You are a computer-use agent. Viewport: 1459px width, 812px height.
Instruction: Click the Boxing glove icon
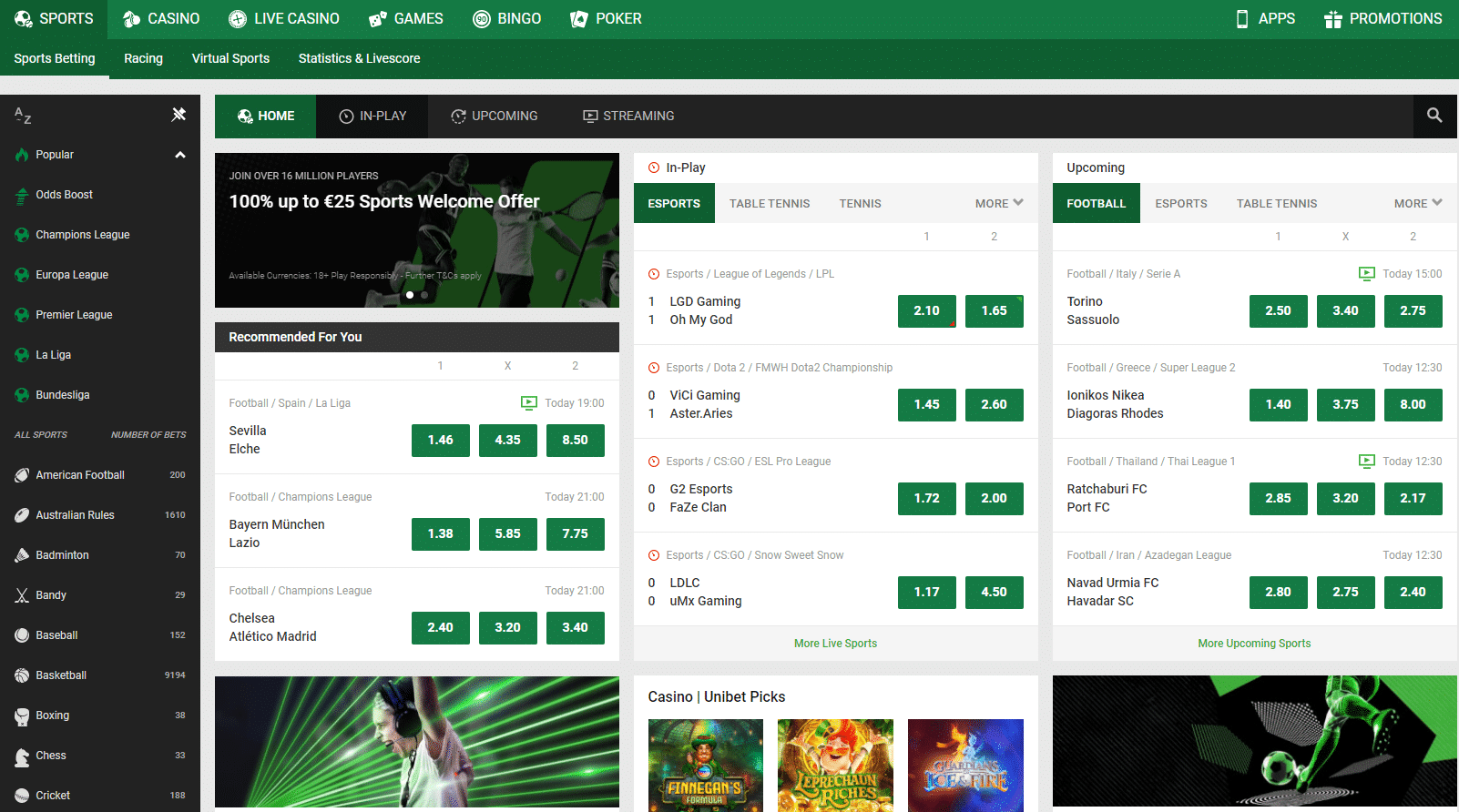tap(22, 716)
